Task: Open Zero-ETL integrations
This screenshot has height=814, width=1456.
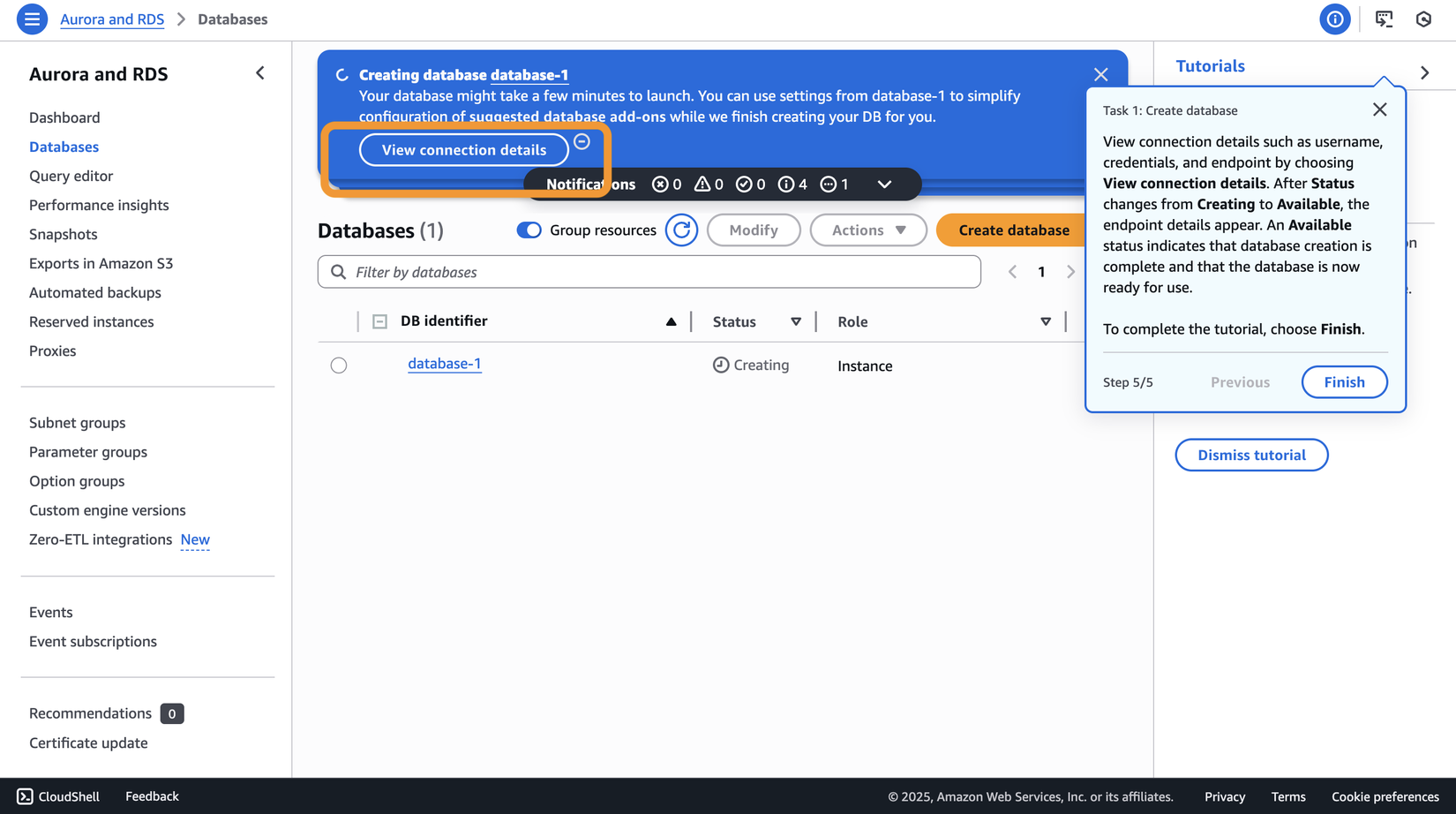Action: click(x=101, y=539)
